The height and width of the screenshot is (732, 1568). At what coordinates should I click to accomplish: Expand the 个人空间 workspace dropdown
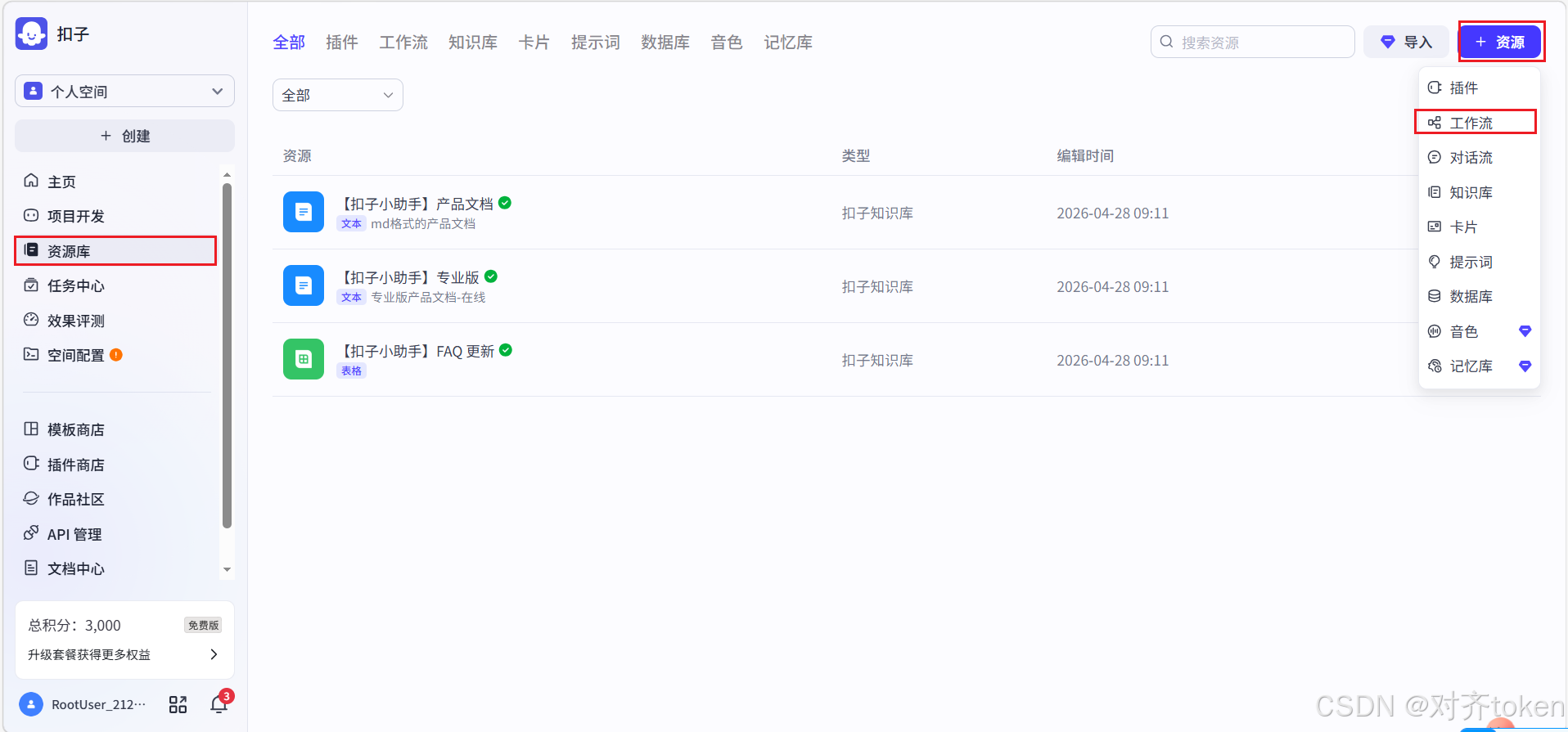[x=124, y=91]
